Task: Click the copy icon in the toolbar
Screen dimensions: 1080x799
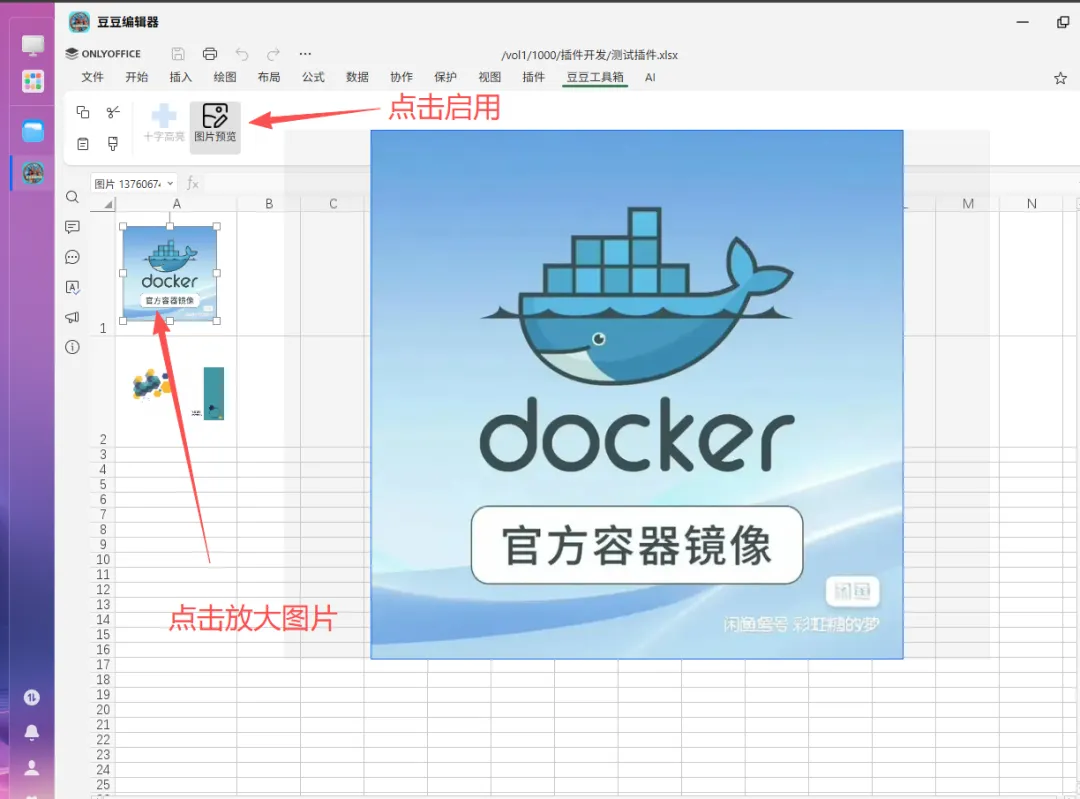Action: (83, 112)
